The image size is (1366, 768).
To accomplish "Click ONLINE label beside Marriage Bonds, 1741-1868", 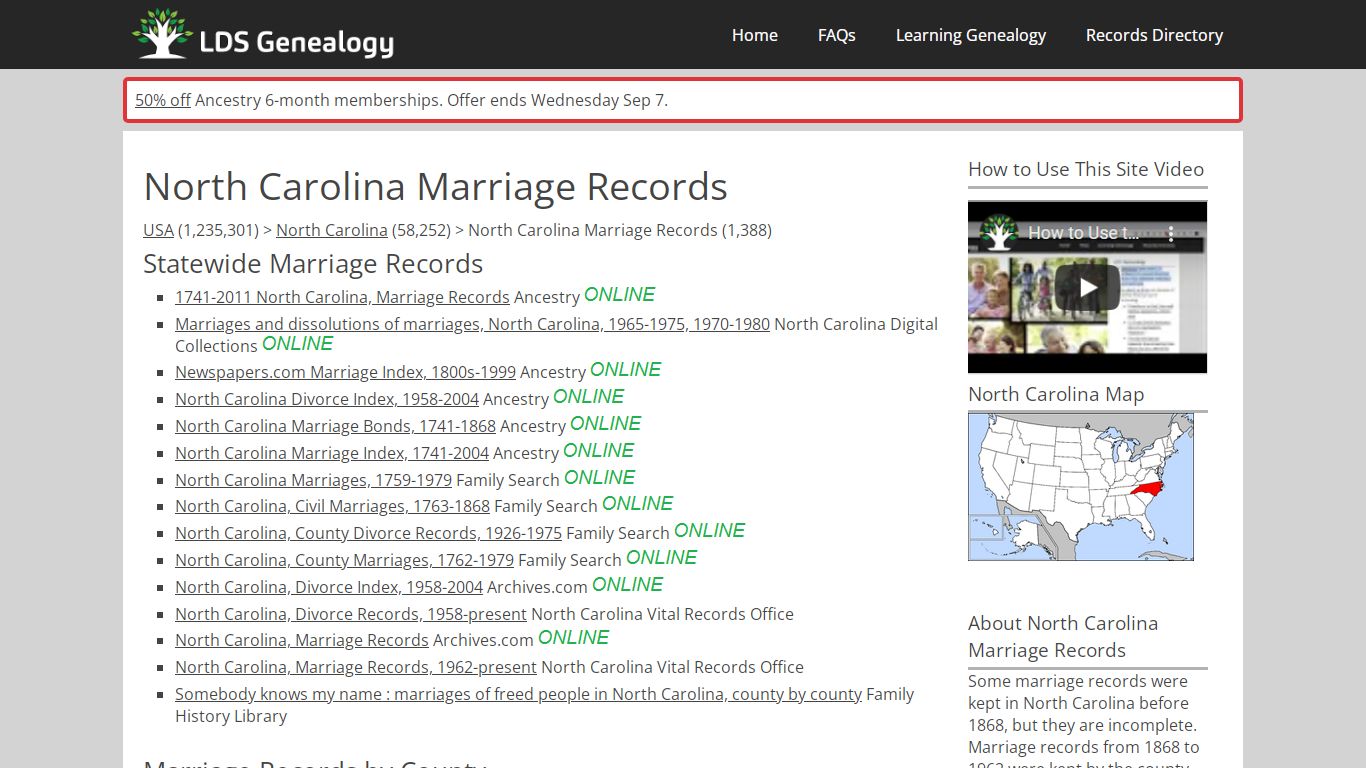I will (x=605, y=423).
